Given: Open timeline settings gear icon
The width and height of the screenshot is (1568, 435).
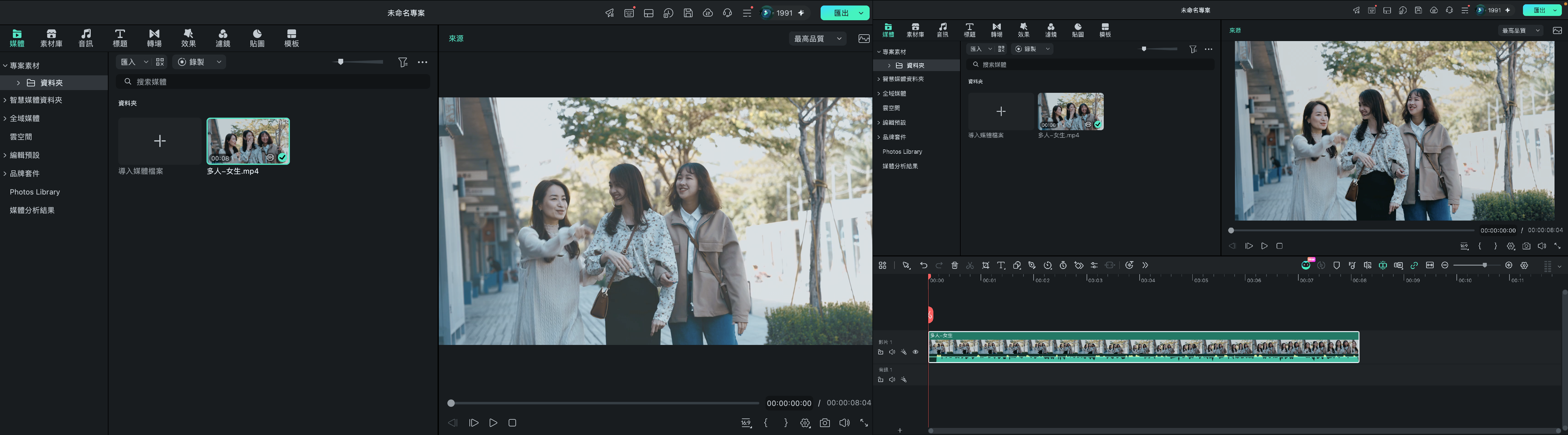Looking at the screenshot, I should click(x=1524, y=265).
